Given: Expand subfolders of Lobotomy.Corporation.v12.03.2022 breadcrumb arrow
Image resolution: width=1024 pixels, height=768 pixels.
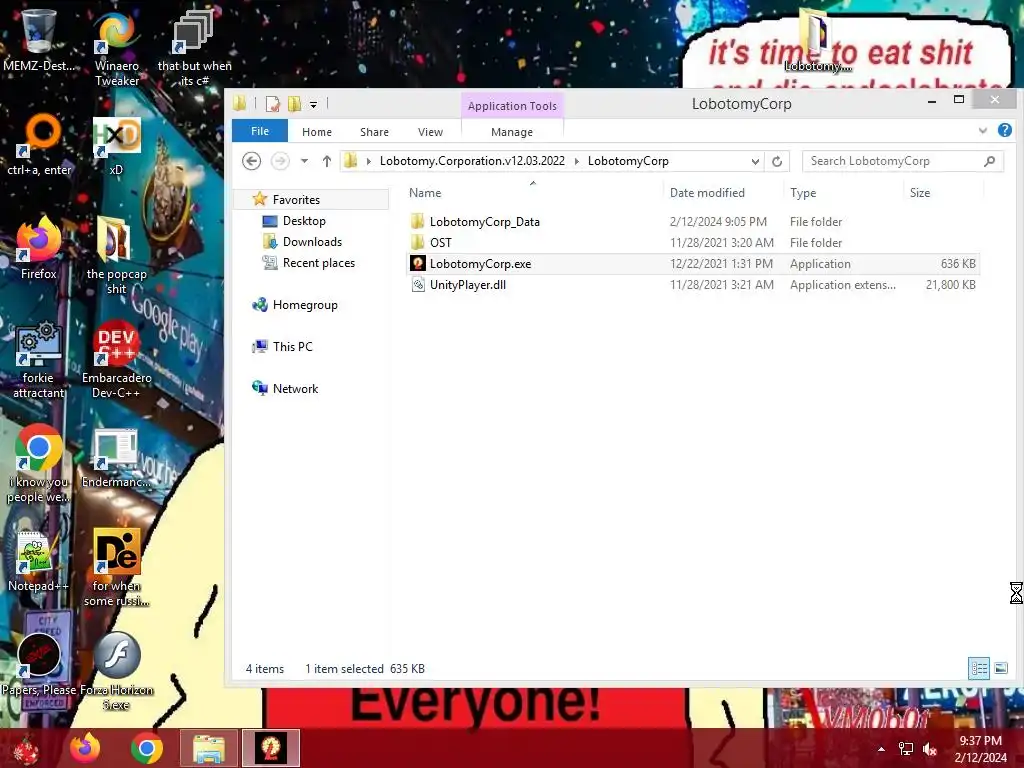Looking at the screenshot, I should click(577, 161).
